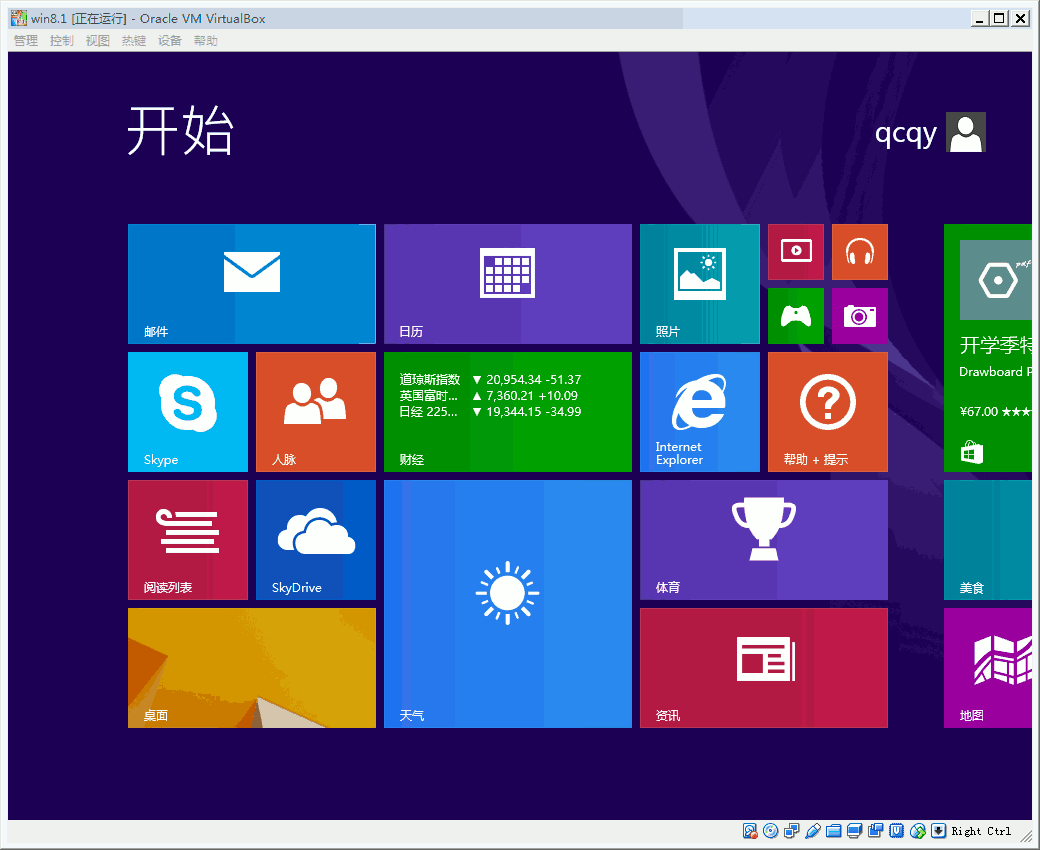Open the 设备 menu in VirtualBox

(x=170, y=40)
